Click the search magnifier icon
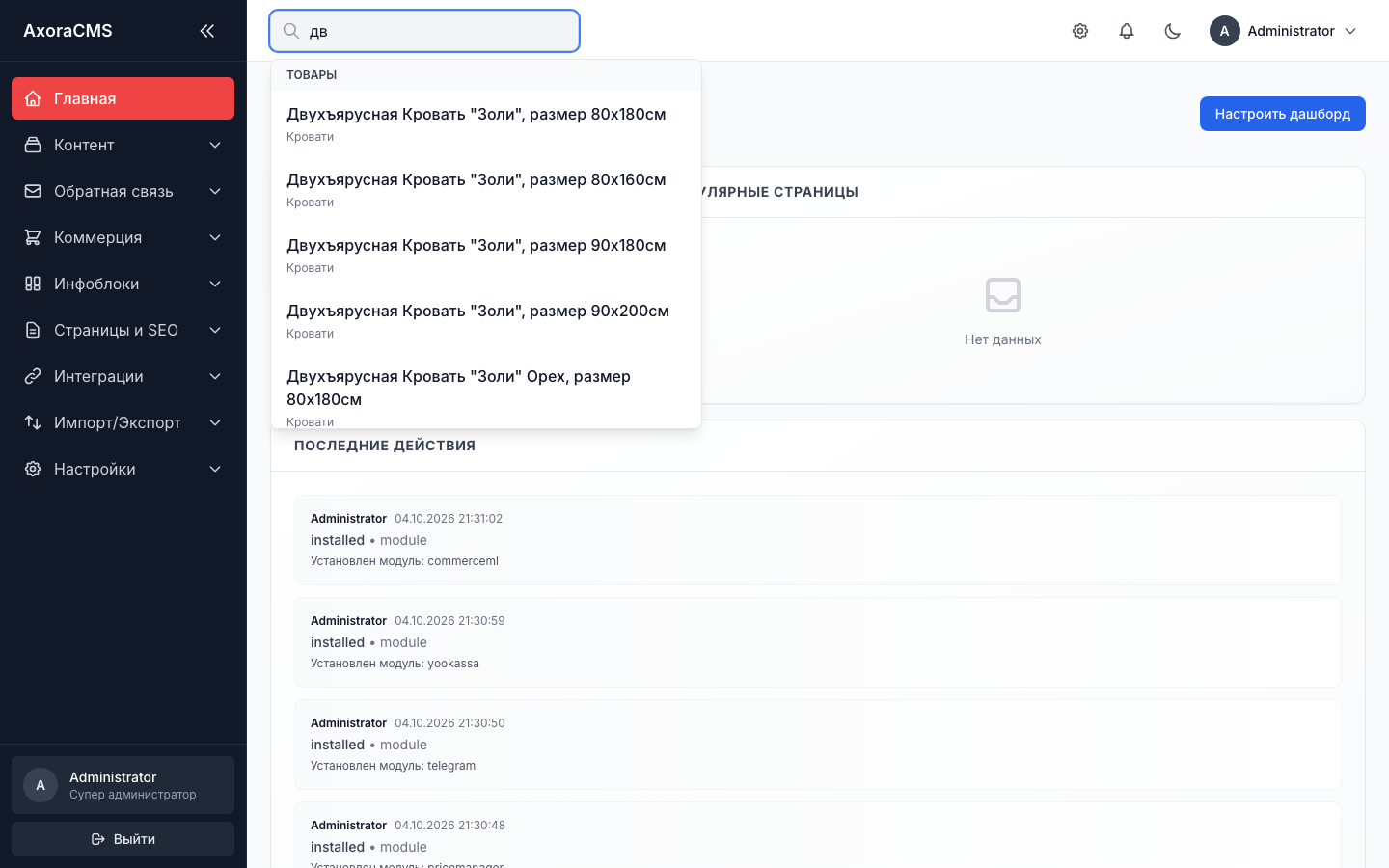Screen dimensions: 1389x868 [291, 31]
